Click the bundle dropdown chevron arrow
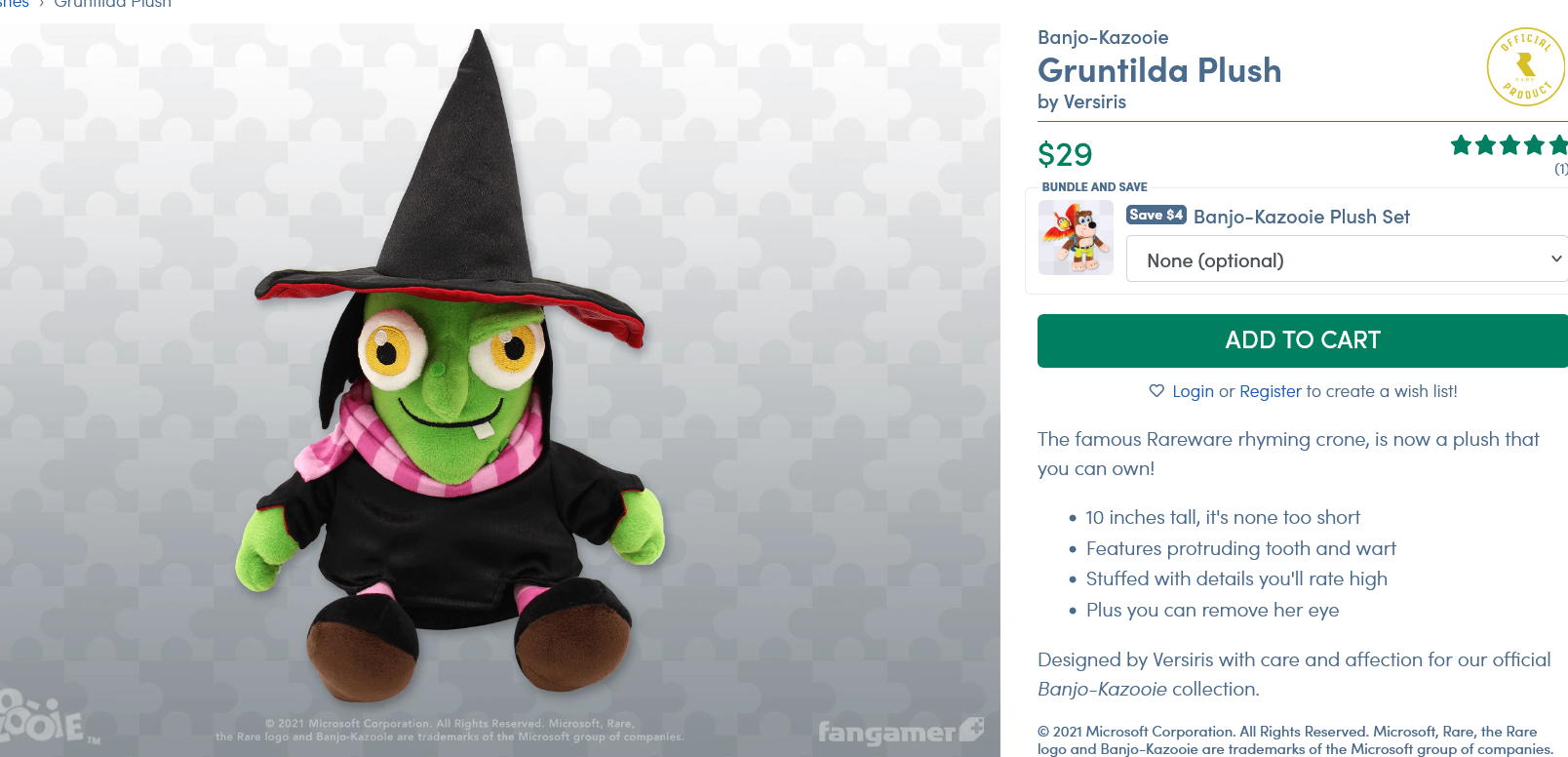This screenshot has width=1568, height=757. pyautogui.click(x=1556, y=259)
